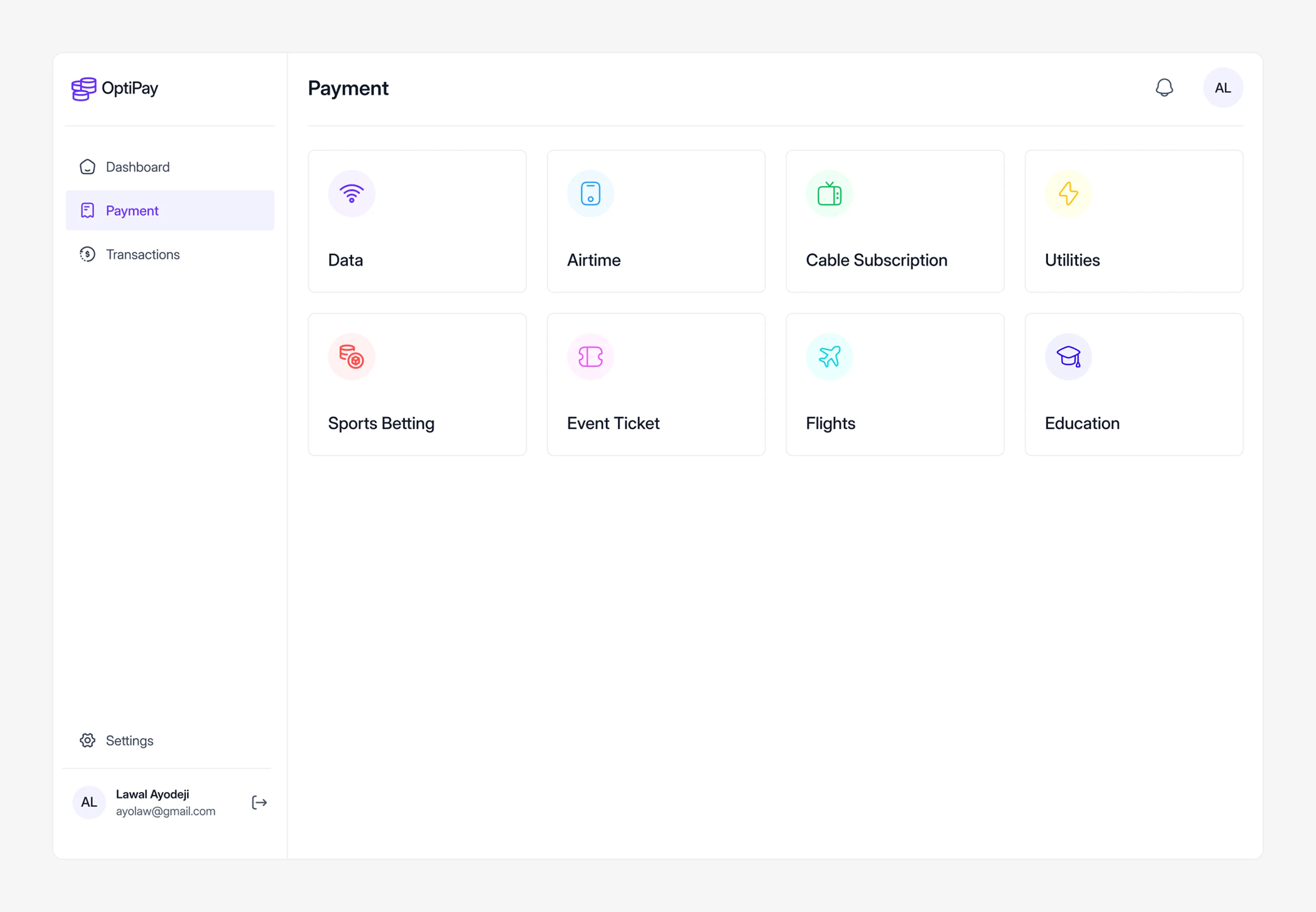Click the ayolaw@gmail.com email text

point(165,812)
